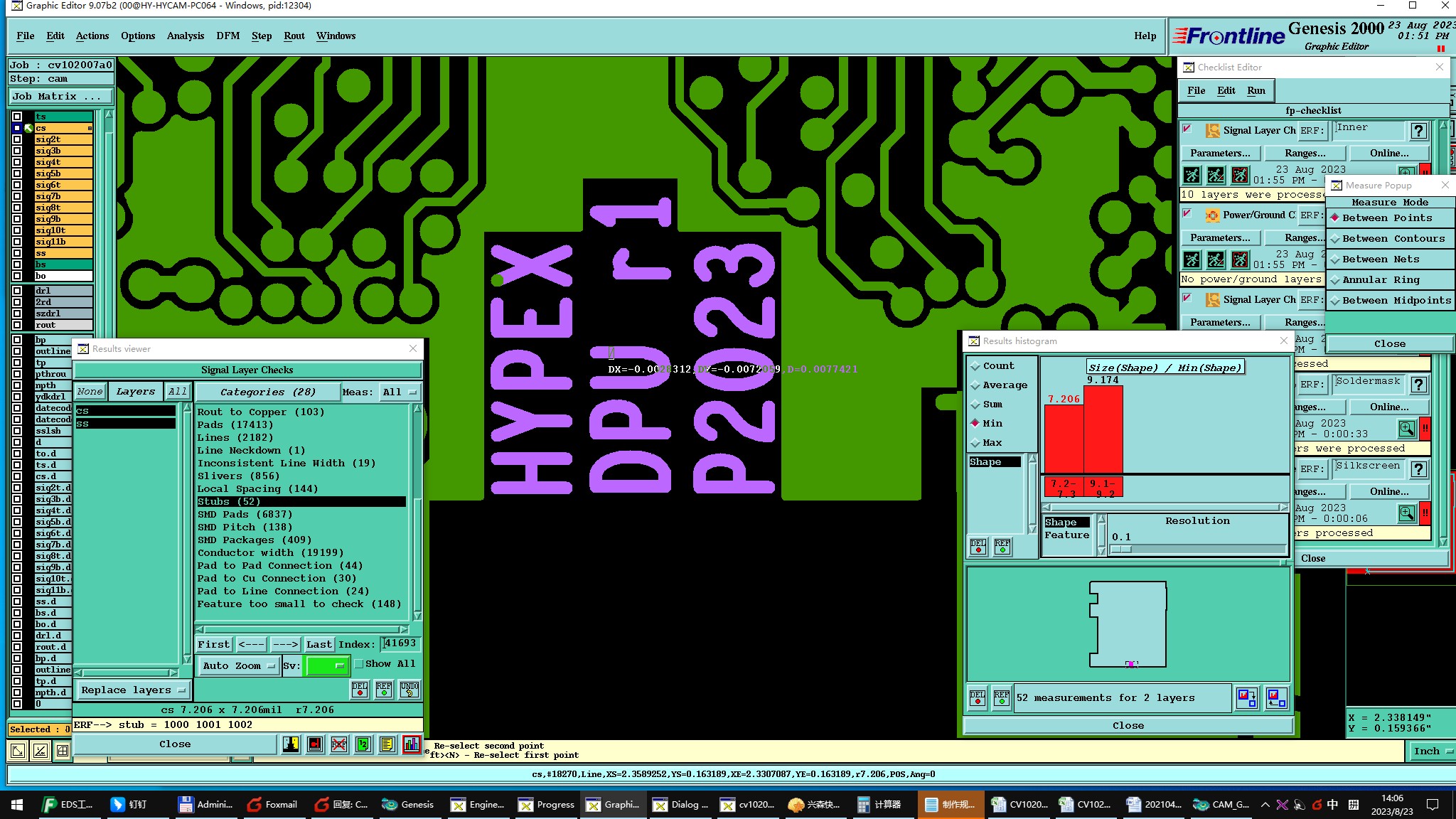Open help question mark for Soldermask checklist
This screenshot has width=1456, height=819.
[1419, 385]
